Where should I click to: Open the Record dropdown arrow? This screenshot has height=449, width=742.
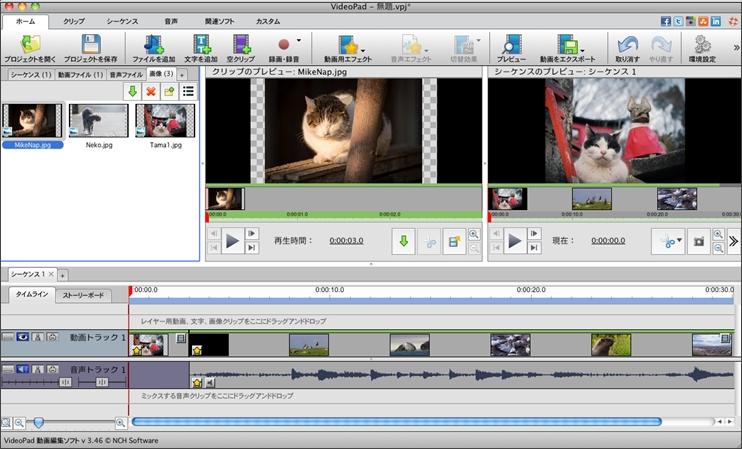pyautogui.click(x=299, y=41)
